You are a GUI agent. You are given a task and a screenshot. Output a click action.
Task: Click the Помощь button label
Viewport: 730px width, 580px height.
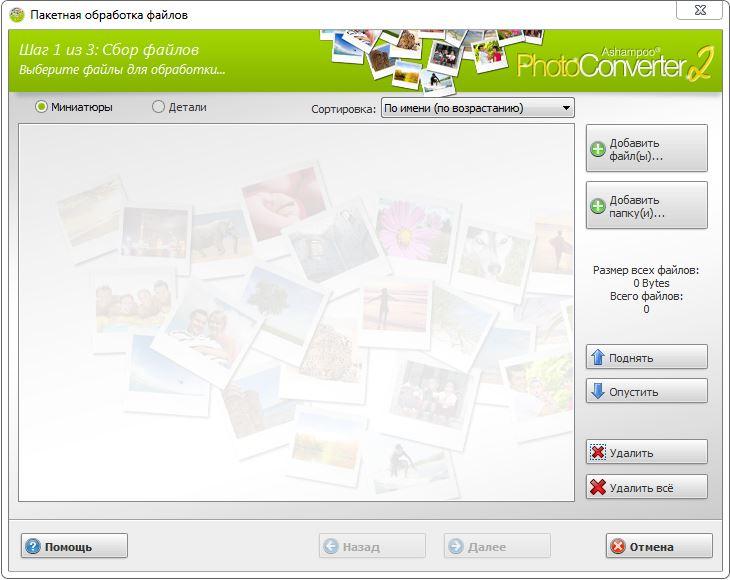click(68, 547)
